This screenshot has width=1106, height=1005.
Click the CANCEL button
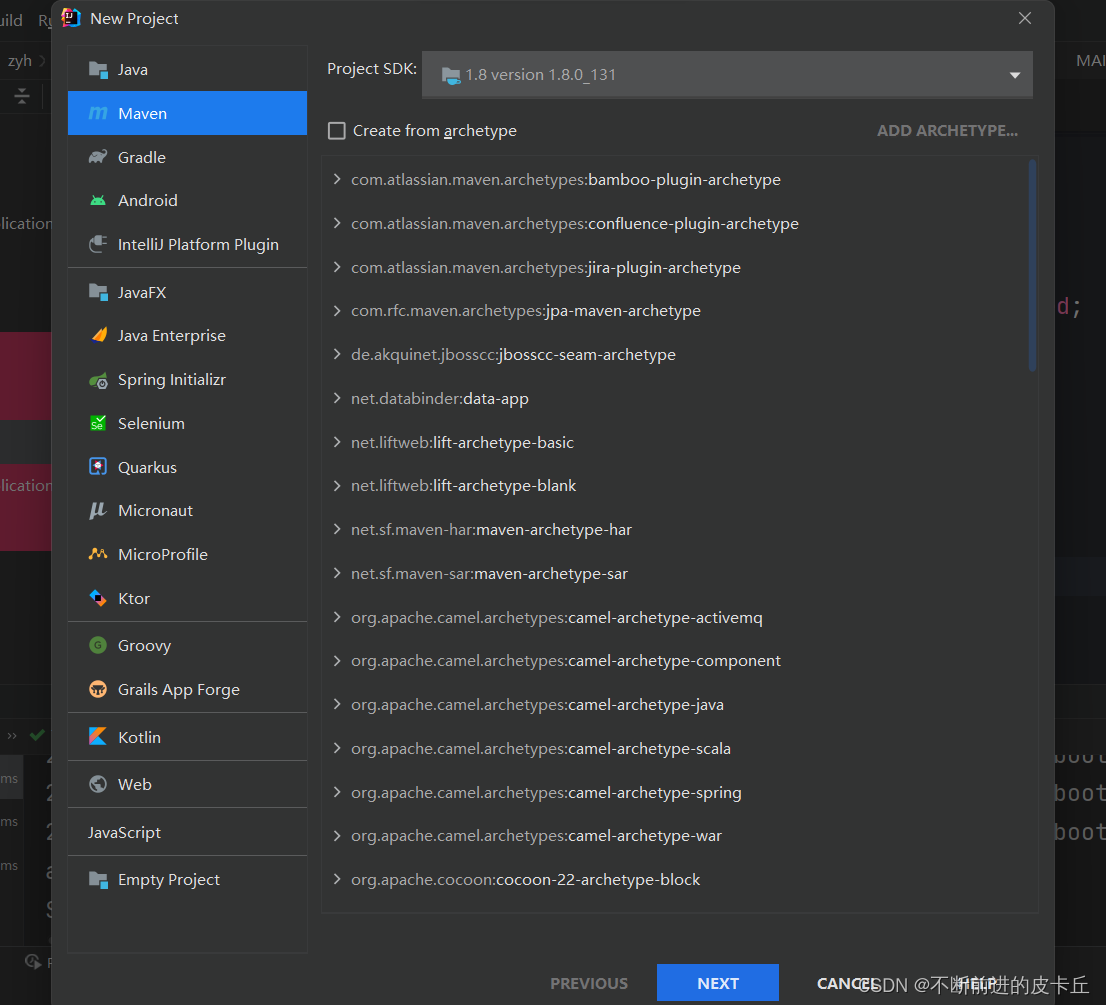847,983
